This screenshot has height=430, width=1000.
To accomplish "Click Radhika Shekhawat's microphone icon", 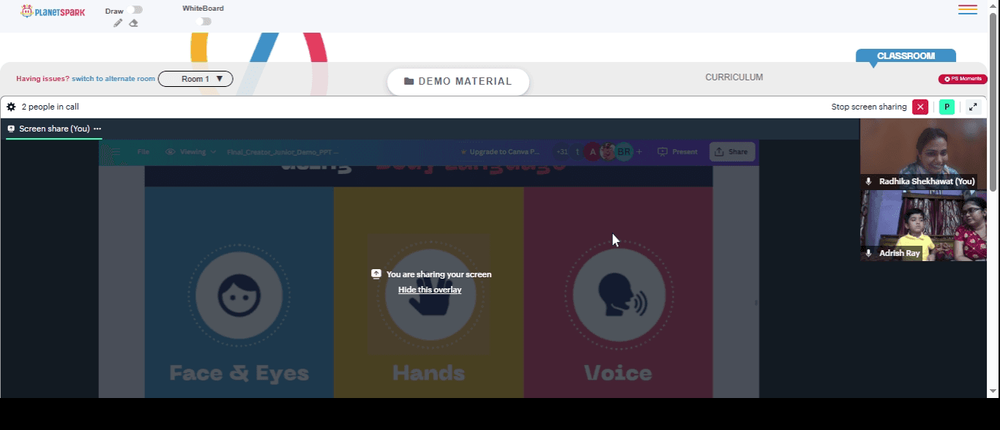I will click(x=868, y=182).
